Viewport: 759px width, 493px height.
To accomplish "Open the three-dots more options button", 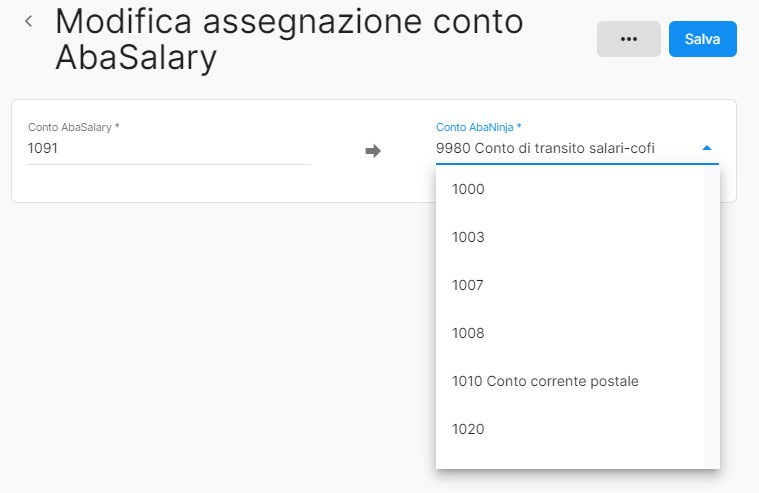I will [x=628, y=39].
